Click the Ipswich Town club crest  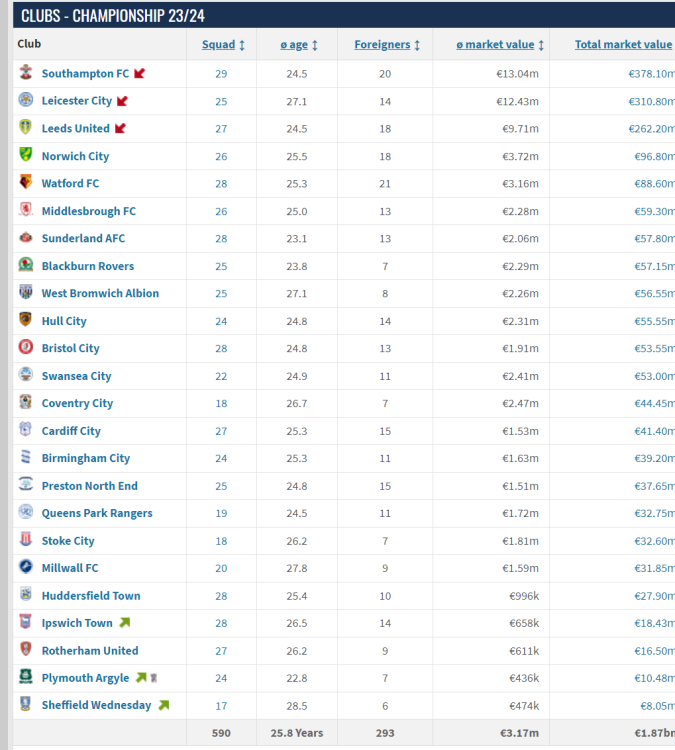tap(26, 622)
